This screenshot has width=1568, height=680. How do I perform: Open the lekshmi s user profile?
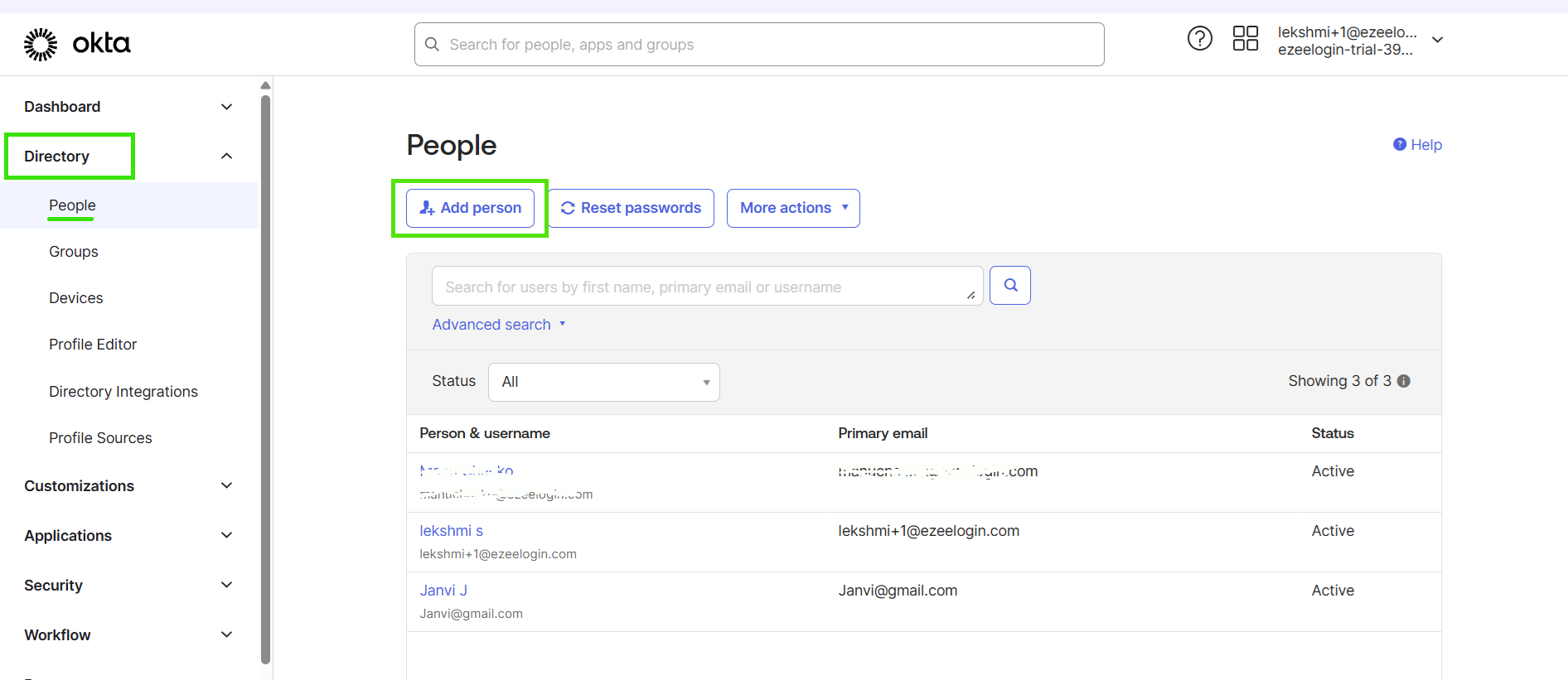pos(451,531)
